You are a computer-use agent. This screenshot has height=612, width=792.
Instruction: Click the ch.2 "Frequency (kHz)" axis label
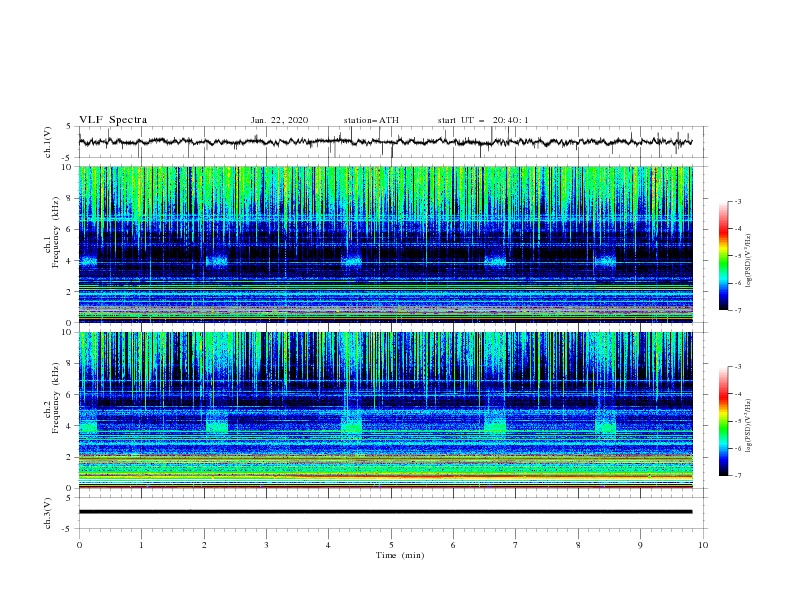click(56, 398)
